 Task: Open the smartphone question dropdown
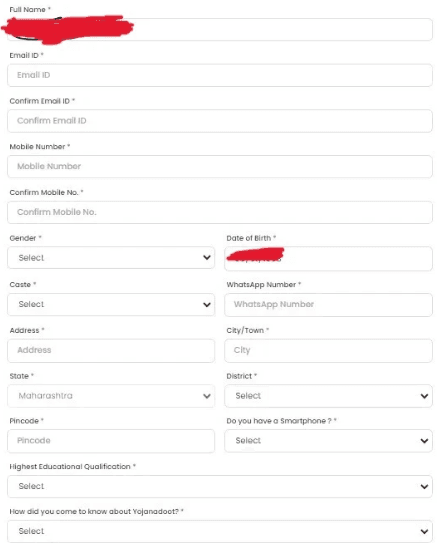point(328,441)
